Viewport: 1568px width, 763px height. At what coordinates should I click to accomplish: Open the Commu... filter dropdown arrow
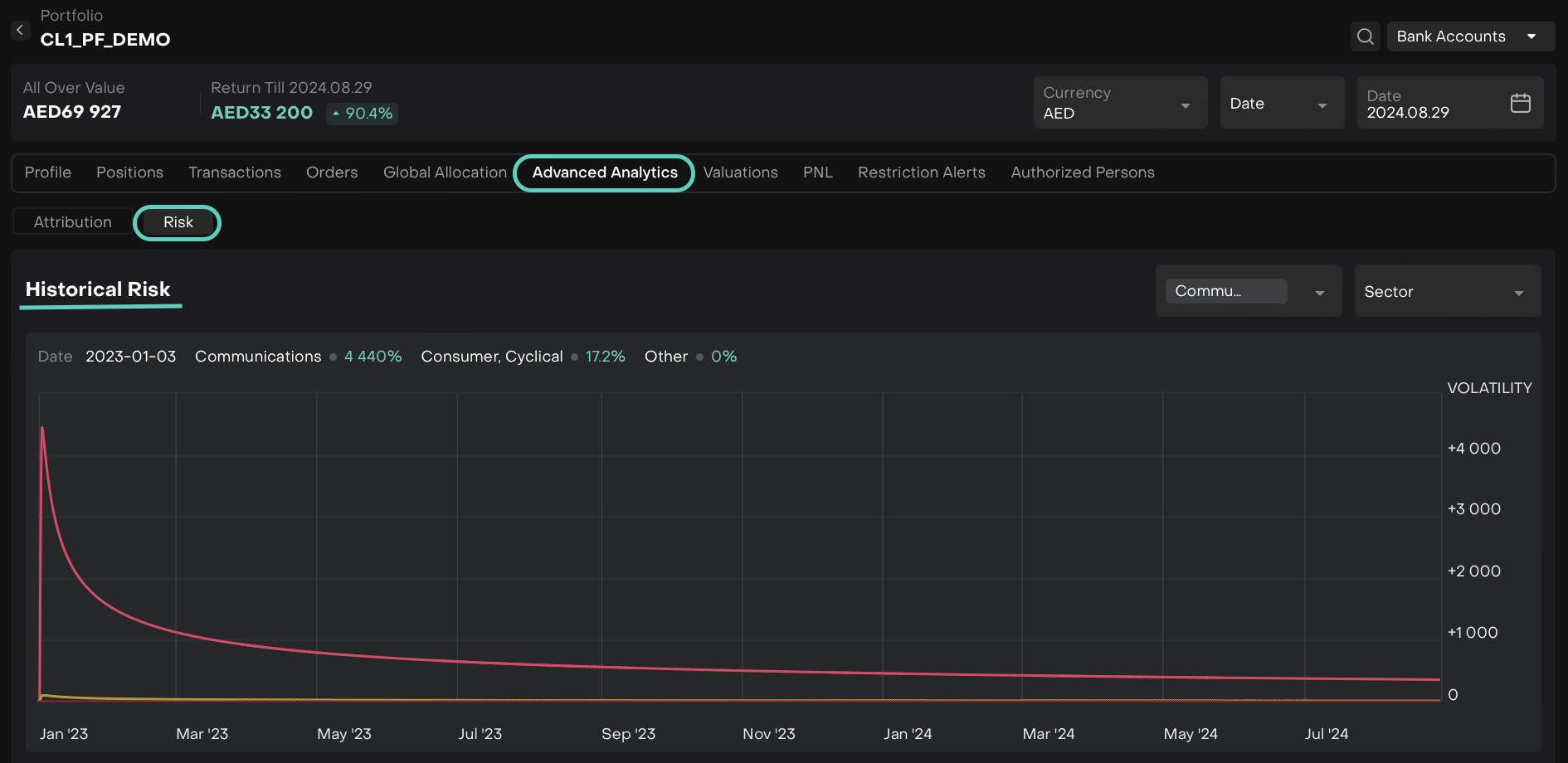(x=1319, y=292)
